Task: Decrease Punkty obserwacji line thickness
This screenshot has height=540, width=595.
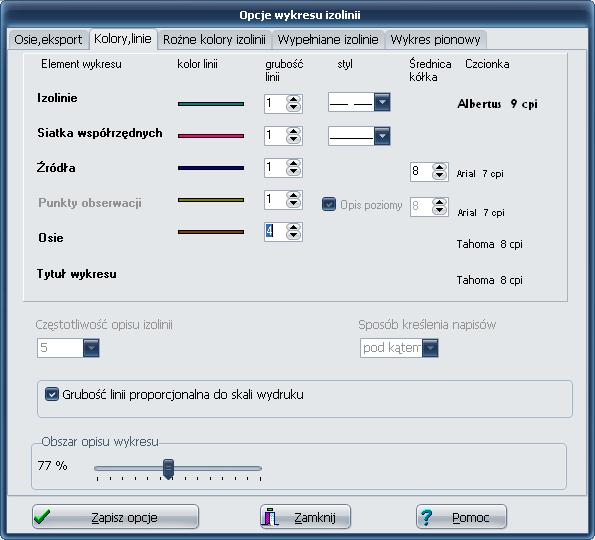Action: click(x=293, y=203)
